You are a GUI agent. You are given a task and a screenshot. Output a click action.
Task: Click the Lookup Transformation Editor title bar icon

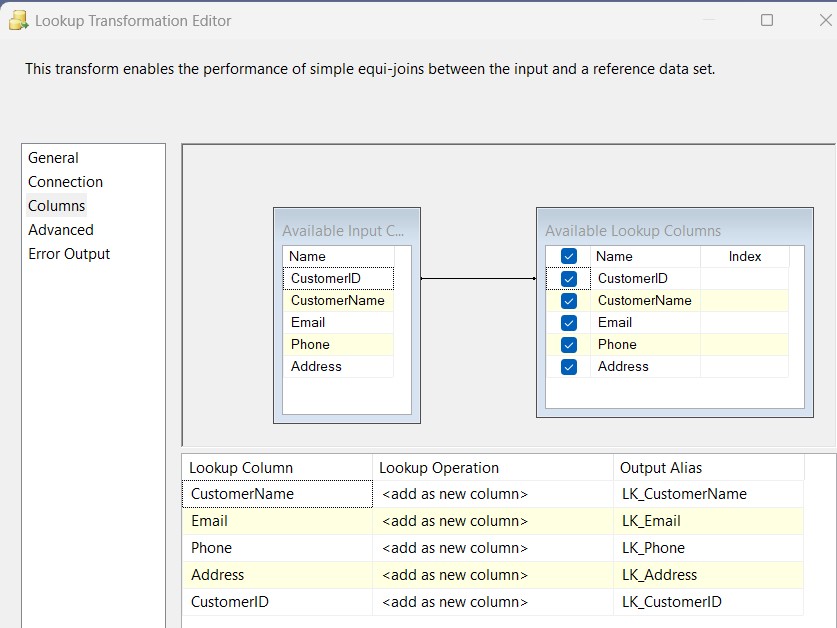click(17, 19)
